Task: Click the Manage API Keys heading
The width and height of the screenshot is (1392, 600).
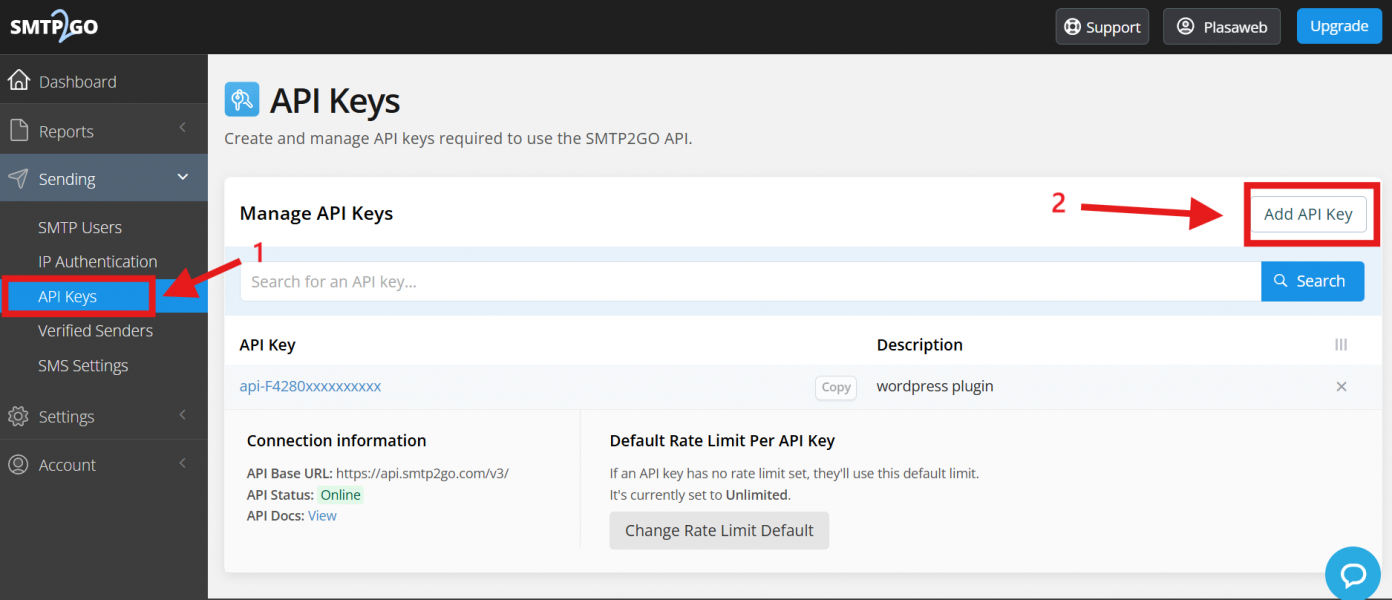Action: click(x=316, y=213)
